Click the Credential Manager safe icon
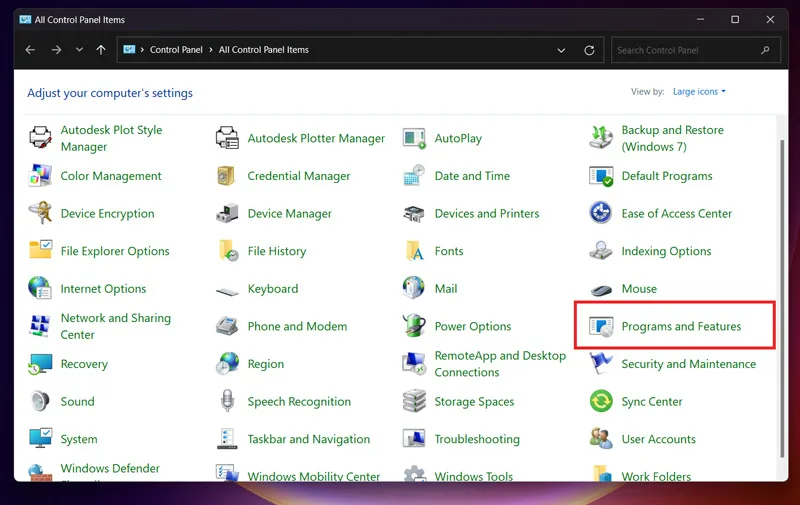Viewport: 800px width, 505px height. 227,176
